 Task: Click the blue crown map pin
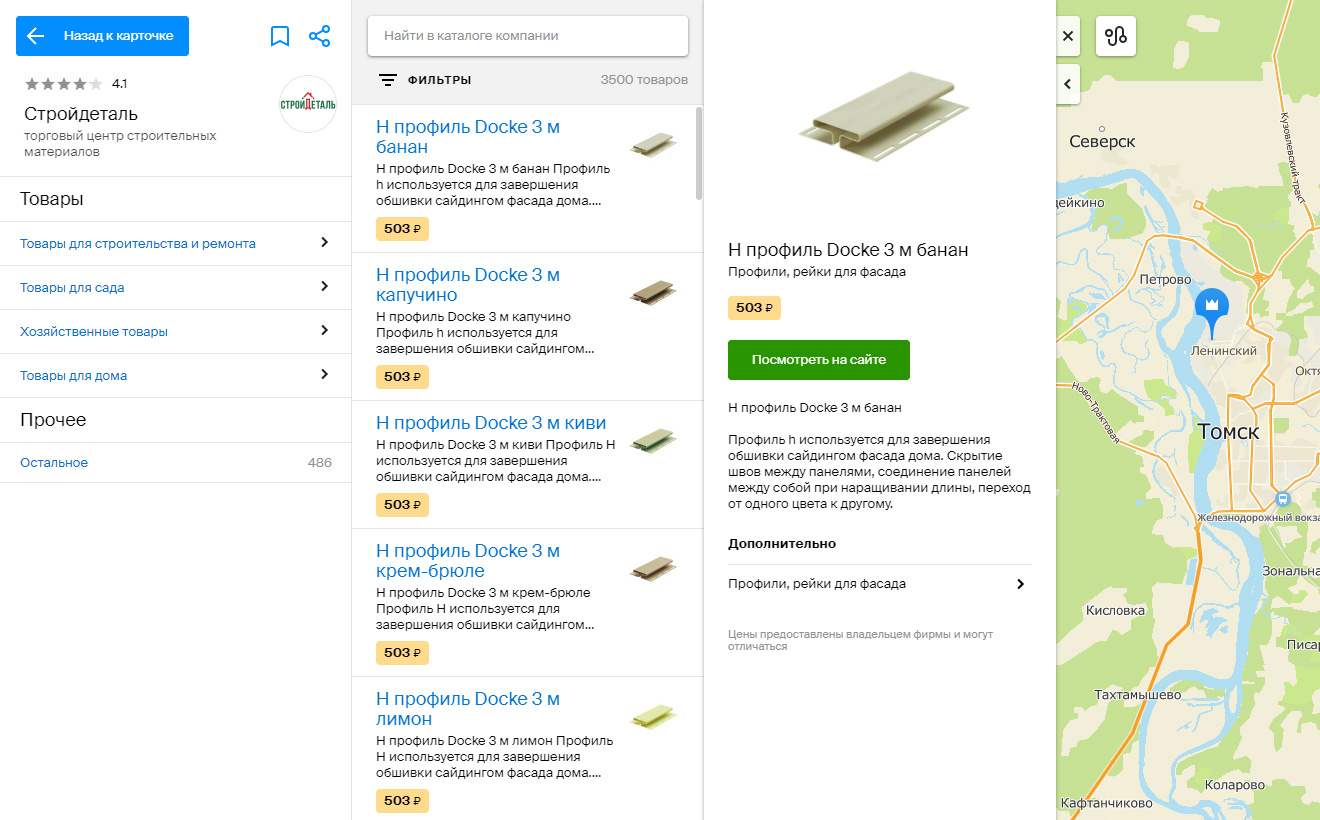(x=1210, y=306)
